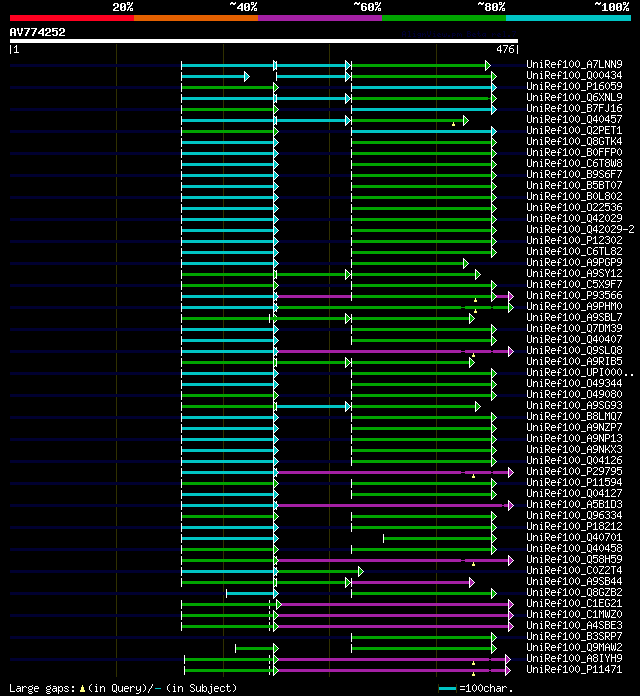Click the white query sequence ruler bar
Viewport: 640px width, 696px height.
click(x=264, y=41)
